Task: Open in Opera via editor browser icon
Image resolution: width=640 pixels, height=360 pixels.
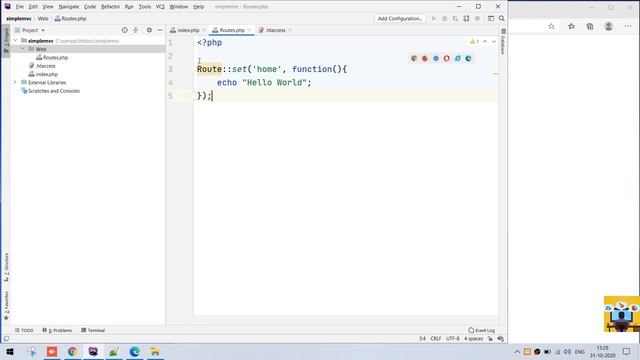Action: (x=447, y=58)
